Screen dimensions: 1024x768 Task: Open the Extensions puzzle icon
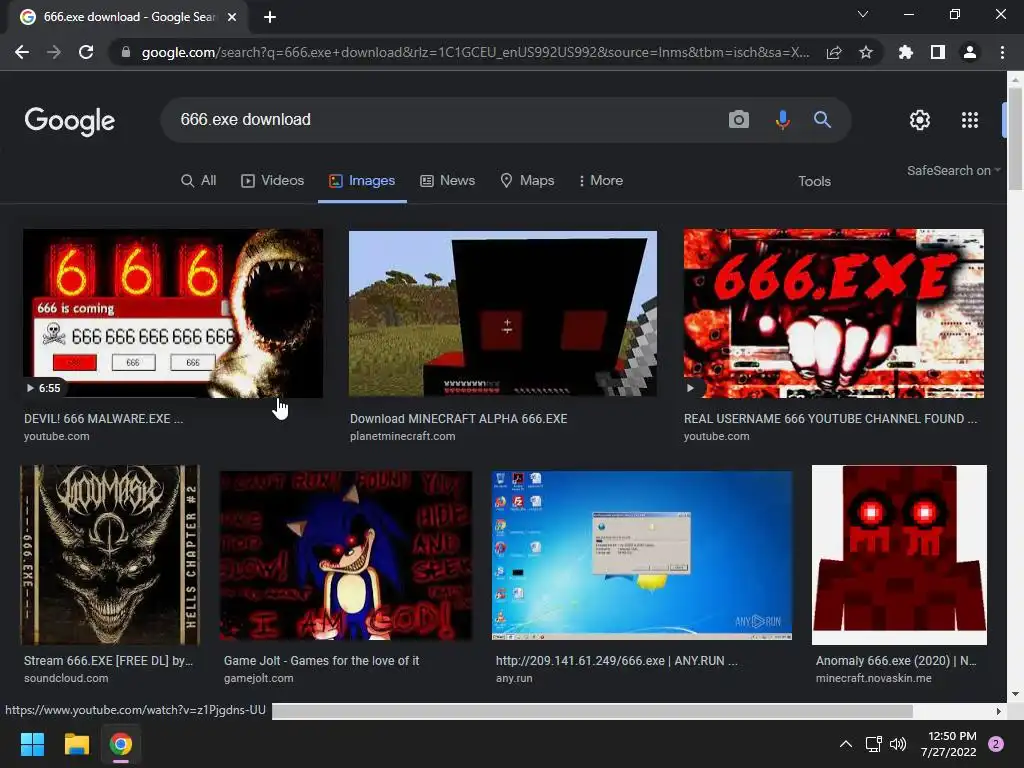[906, 52]
